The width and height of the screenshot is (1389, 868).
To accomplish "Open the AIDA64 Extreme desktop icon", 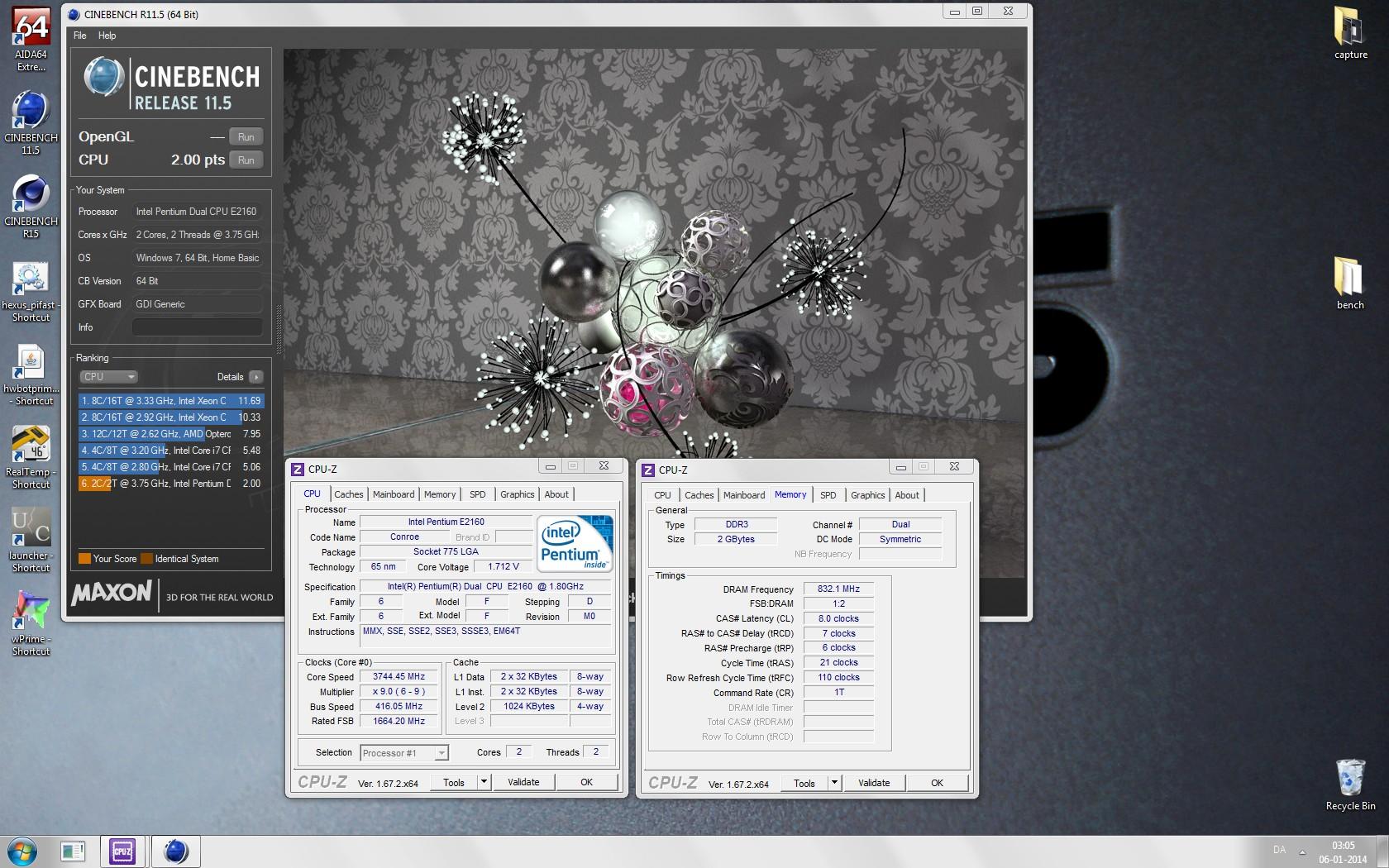I will click(x=31, y=40).
